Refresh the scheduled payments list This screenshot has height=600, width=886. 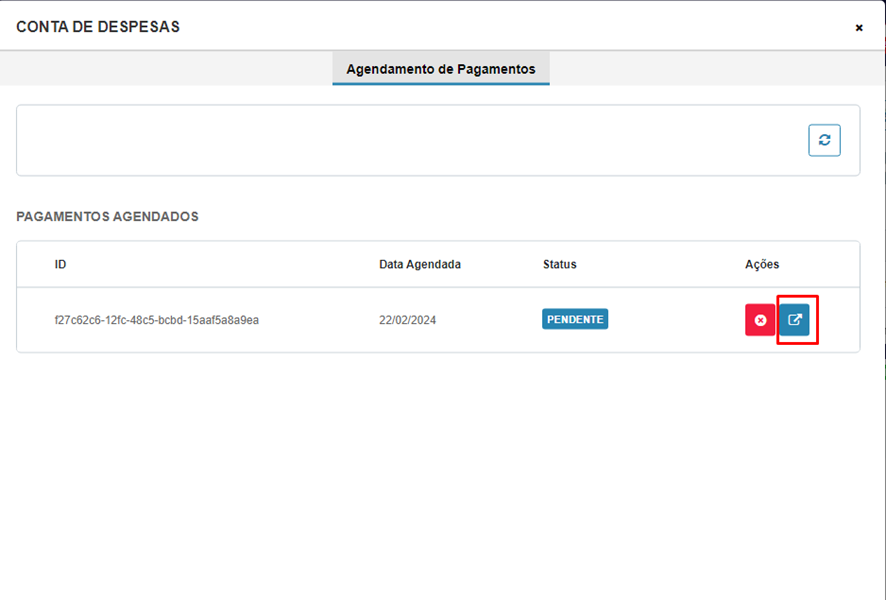(x=824, y=140)
